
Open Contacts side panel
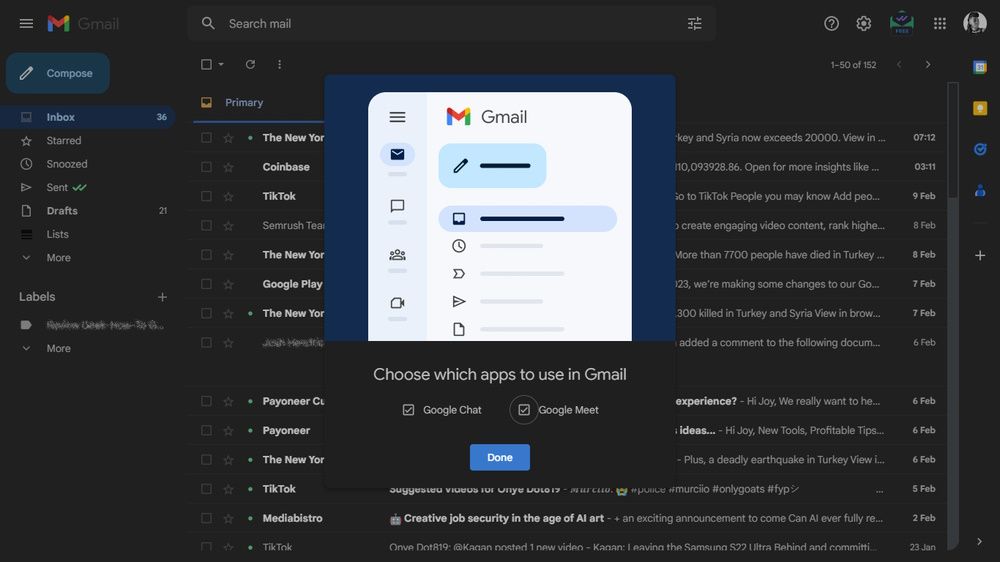[980, 190]
